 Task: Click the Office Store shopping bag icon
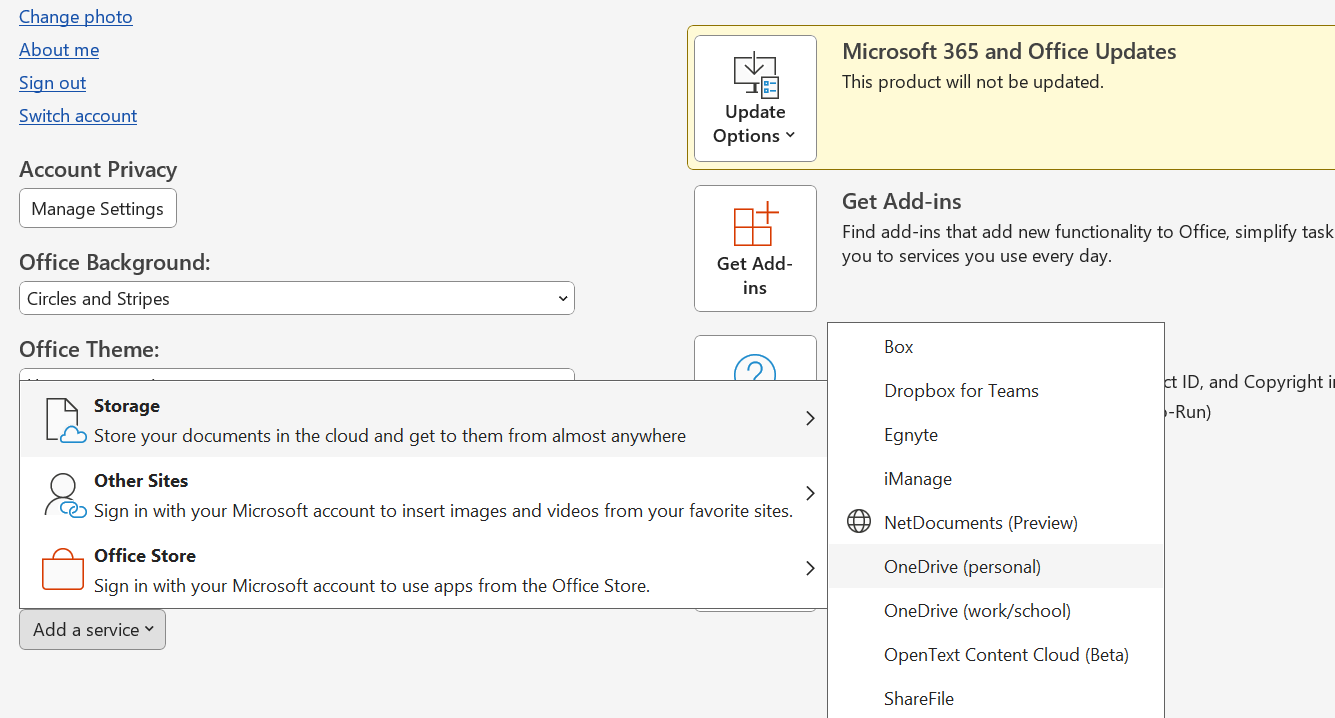click(62, 569)
